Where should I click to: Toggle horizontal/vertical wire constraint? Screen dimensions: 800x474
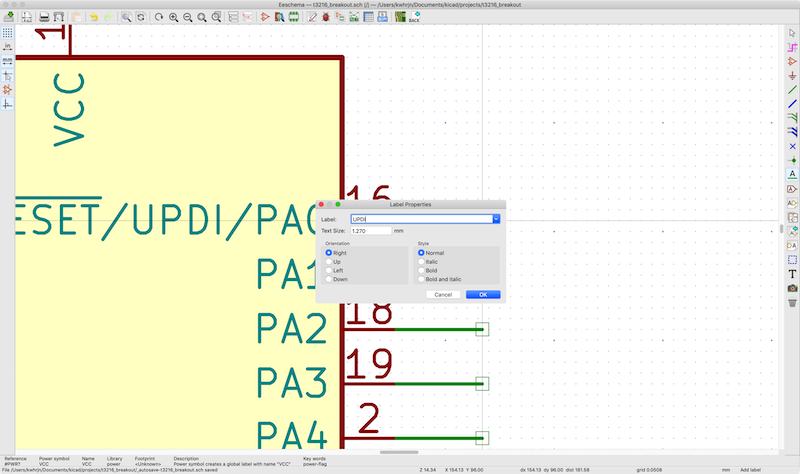click(7, 104)
